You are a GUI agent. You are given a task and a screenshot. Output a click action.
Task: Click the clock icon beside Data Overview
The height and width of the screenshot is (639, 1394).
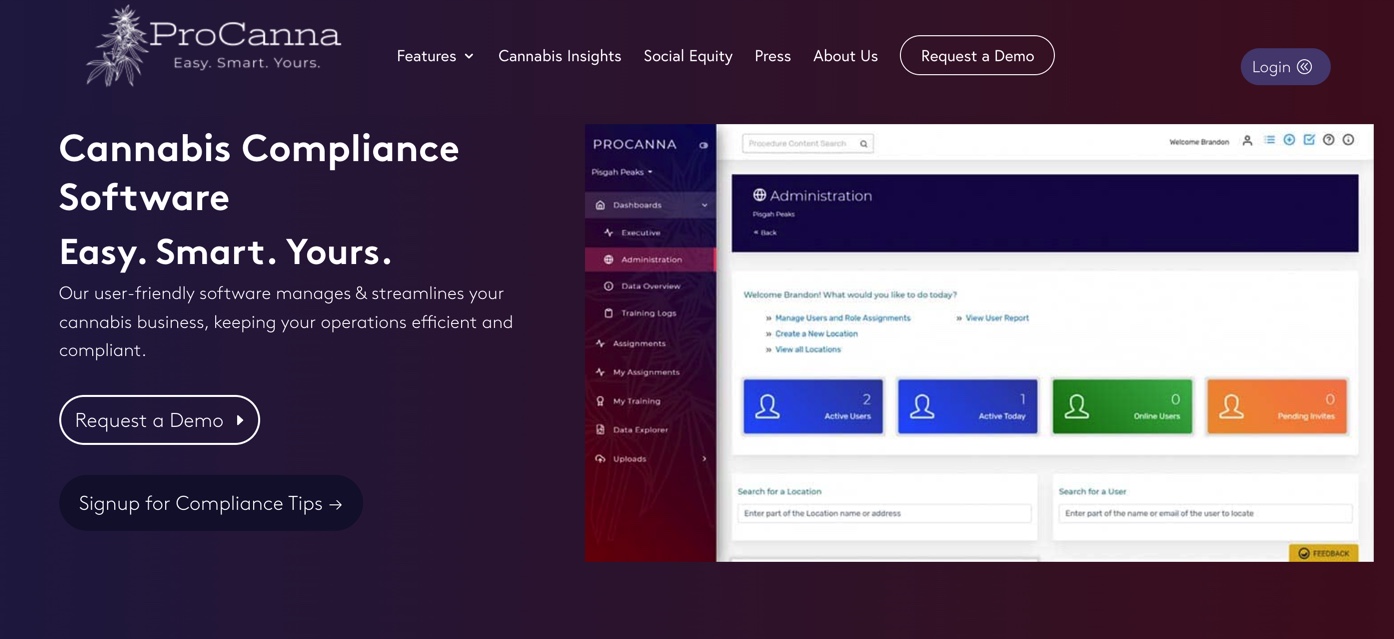[608, 286]
